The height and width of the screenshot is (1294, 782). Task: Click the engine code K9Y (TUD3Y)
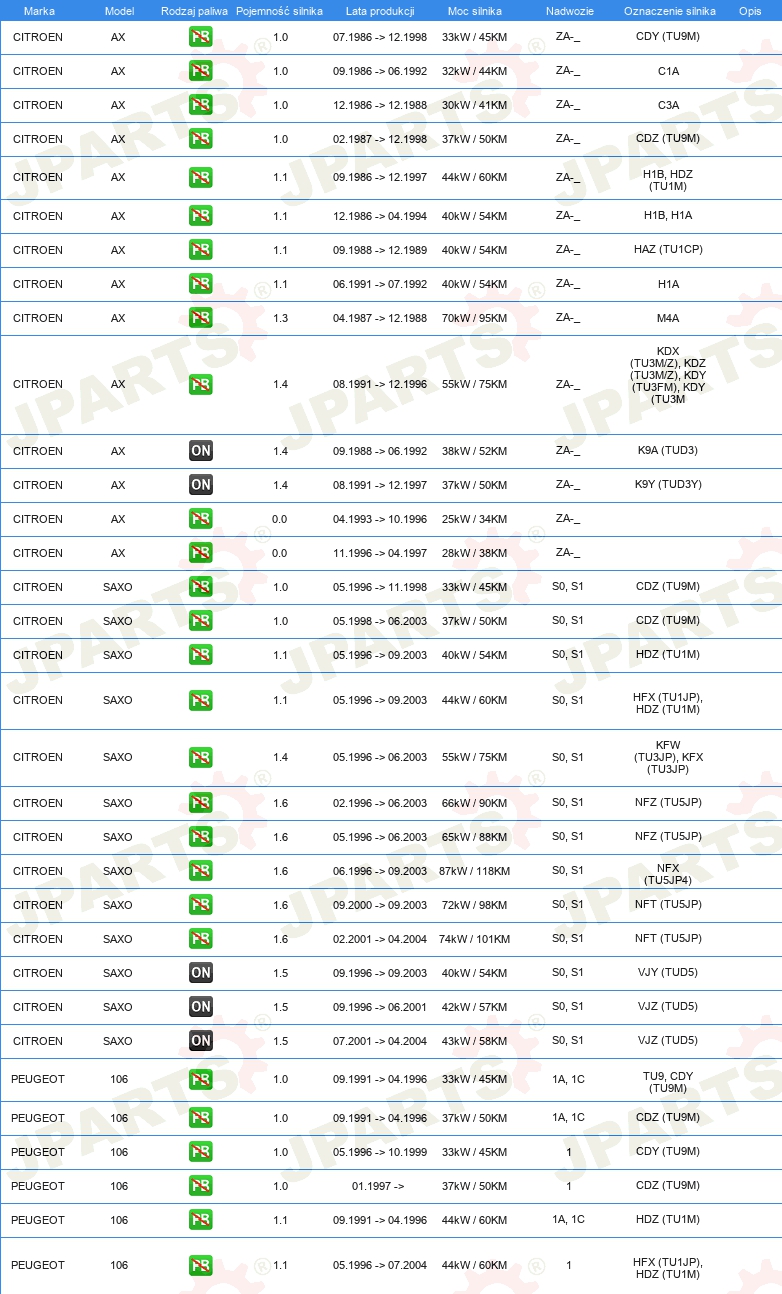point(668,485)
